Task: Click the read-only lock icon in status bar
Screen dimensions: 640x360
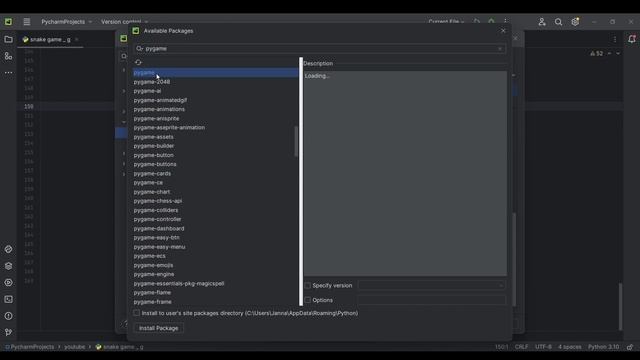Action: [x=630, y=347]
